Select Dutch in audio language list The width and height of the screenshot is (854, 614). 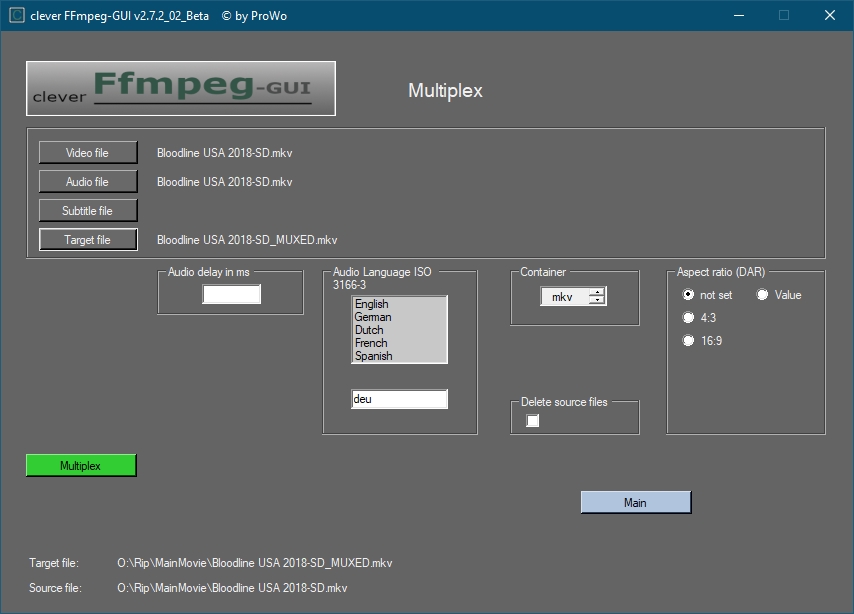(x=399, y=330)
